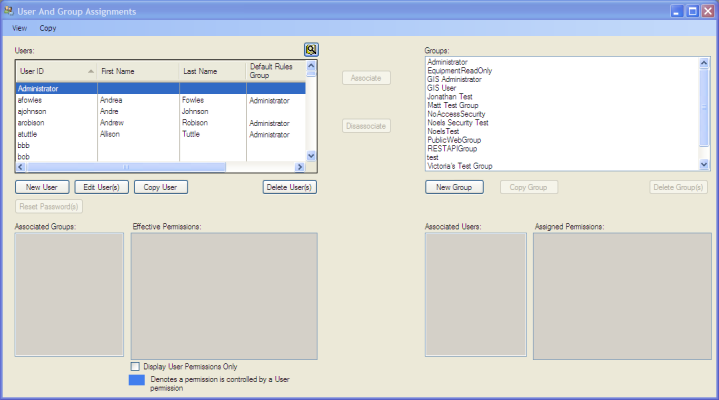719x400 pixels.
Task: Sort by the User ID column header
Action: [56, 71]
